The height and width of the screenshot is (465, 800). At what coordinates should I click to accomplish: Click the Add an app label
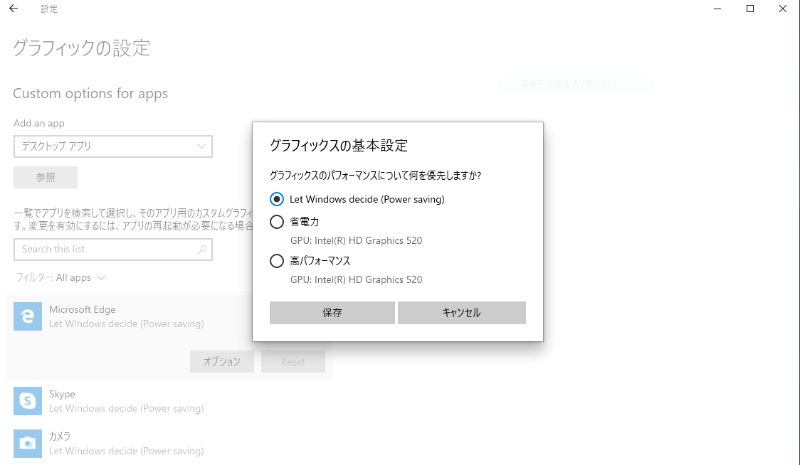point(39,123)
